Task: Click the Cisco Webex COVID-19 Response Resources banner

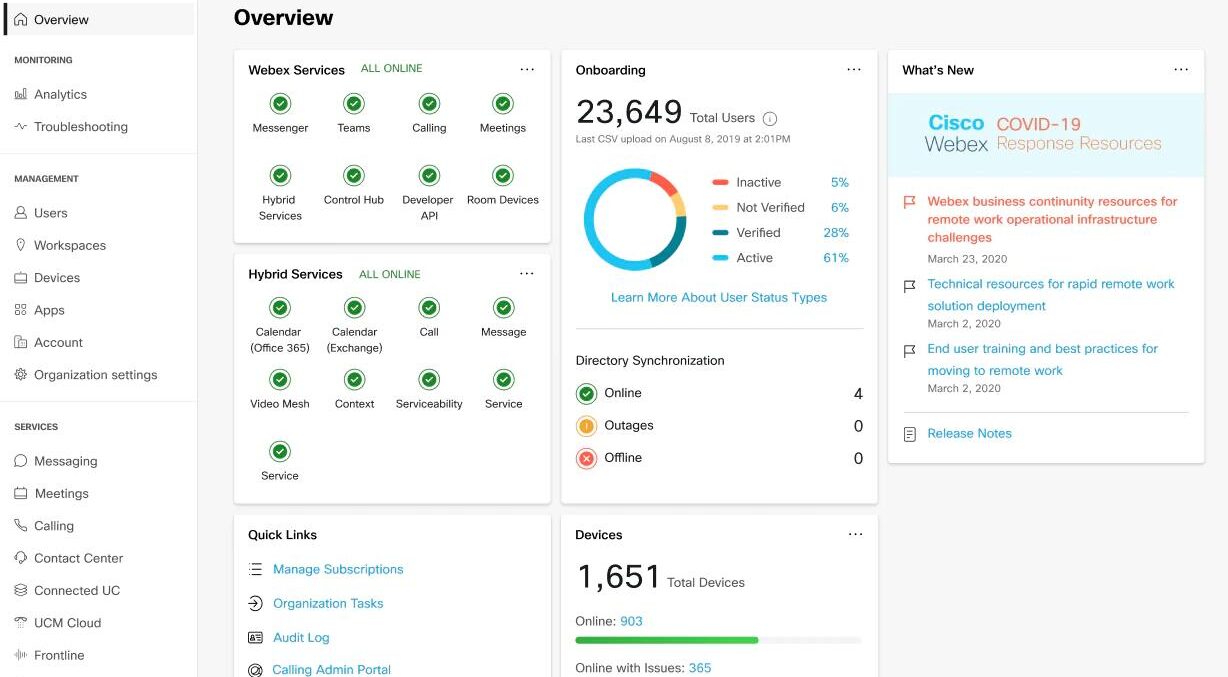Action: pos(1045,135)
